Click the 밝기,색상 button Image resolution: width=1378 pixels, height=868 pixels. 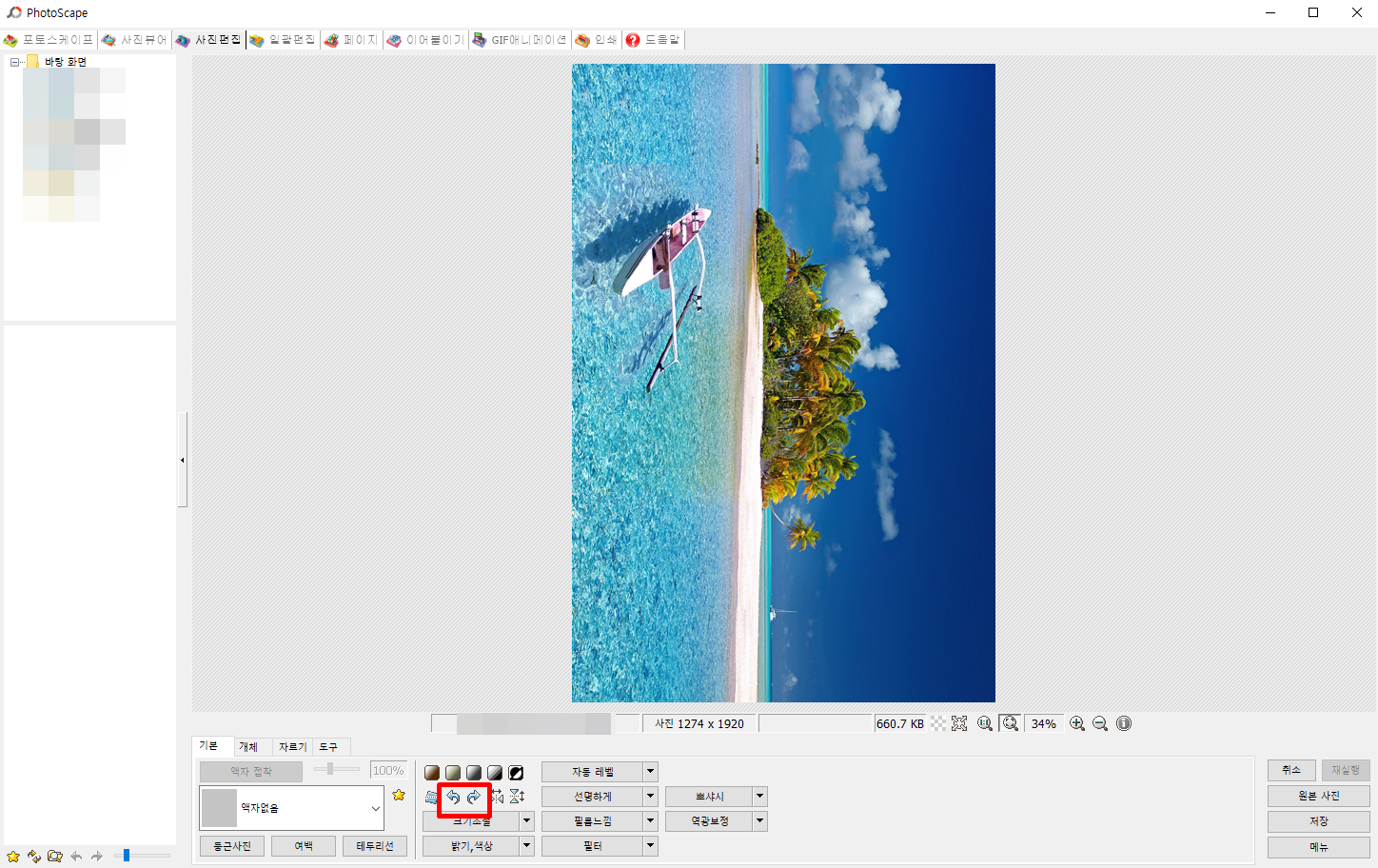(472, 846)
